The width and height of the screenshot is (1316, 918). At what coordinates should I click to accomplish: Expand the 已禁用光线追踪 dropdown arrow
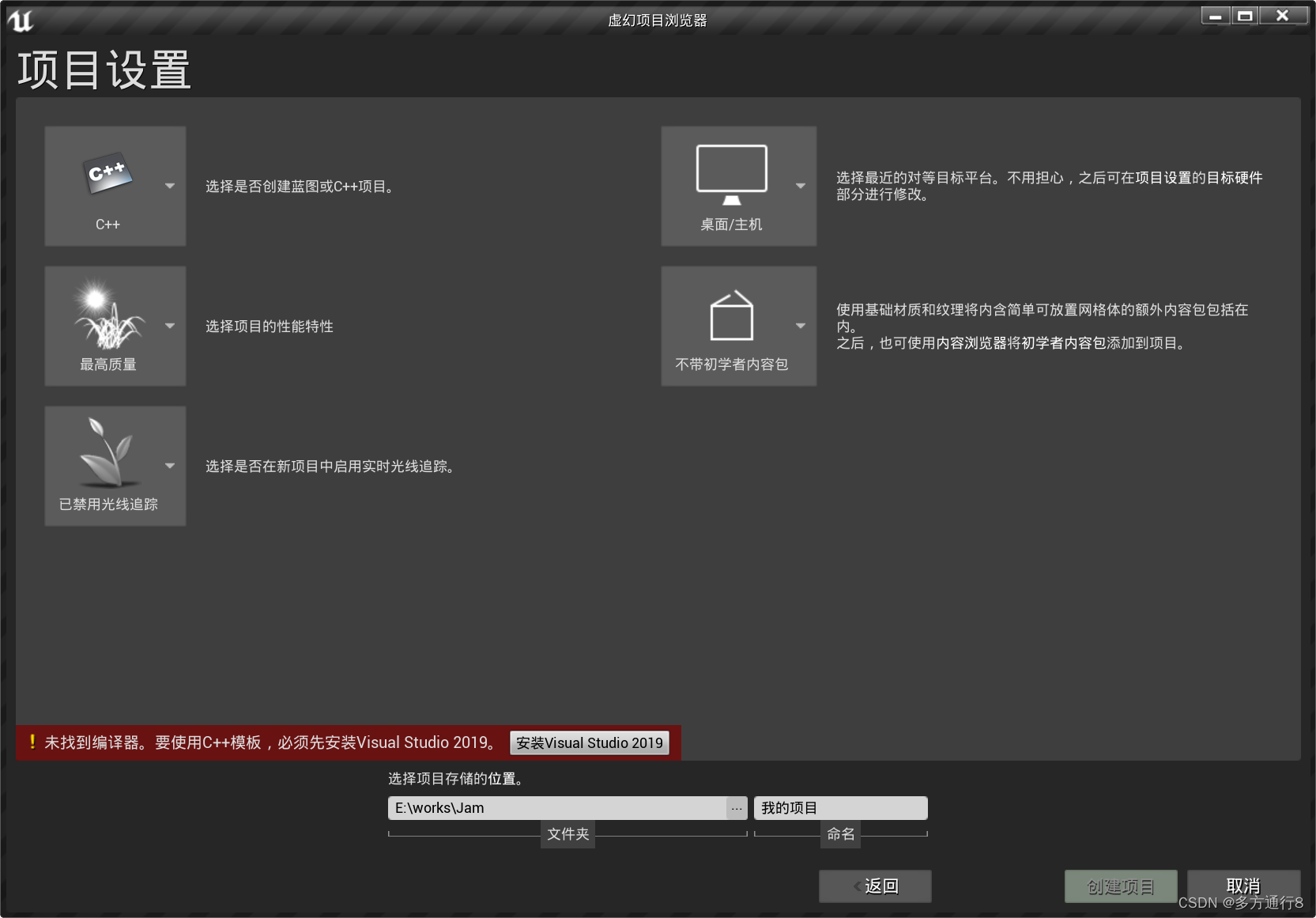[x=170, y=466]
